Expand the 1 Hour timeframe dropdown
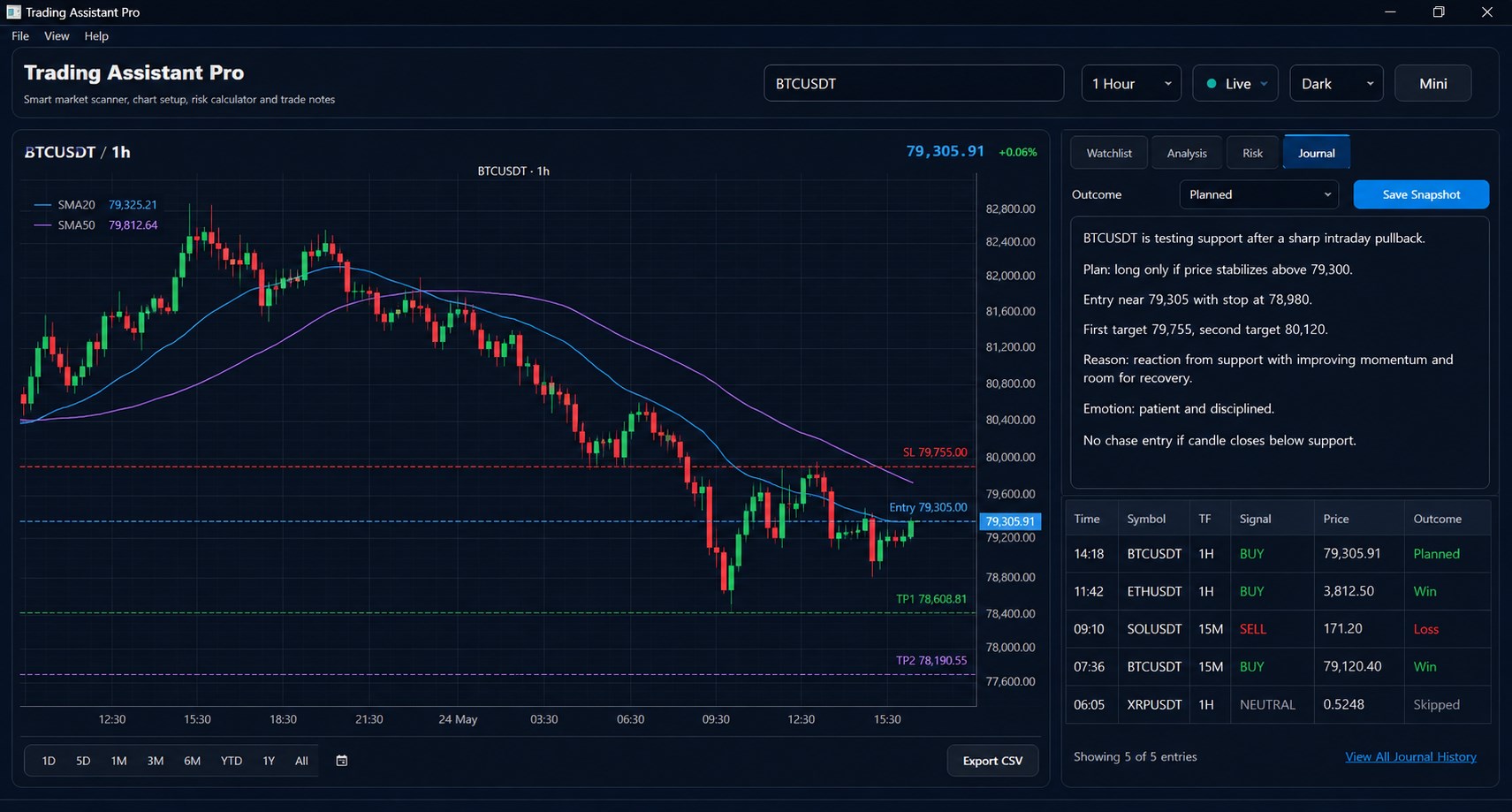The height and width of the screenshot is (812, 1512). [x=1131, y=84]
